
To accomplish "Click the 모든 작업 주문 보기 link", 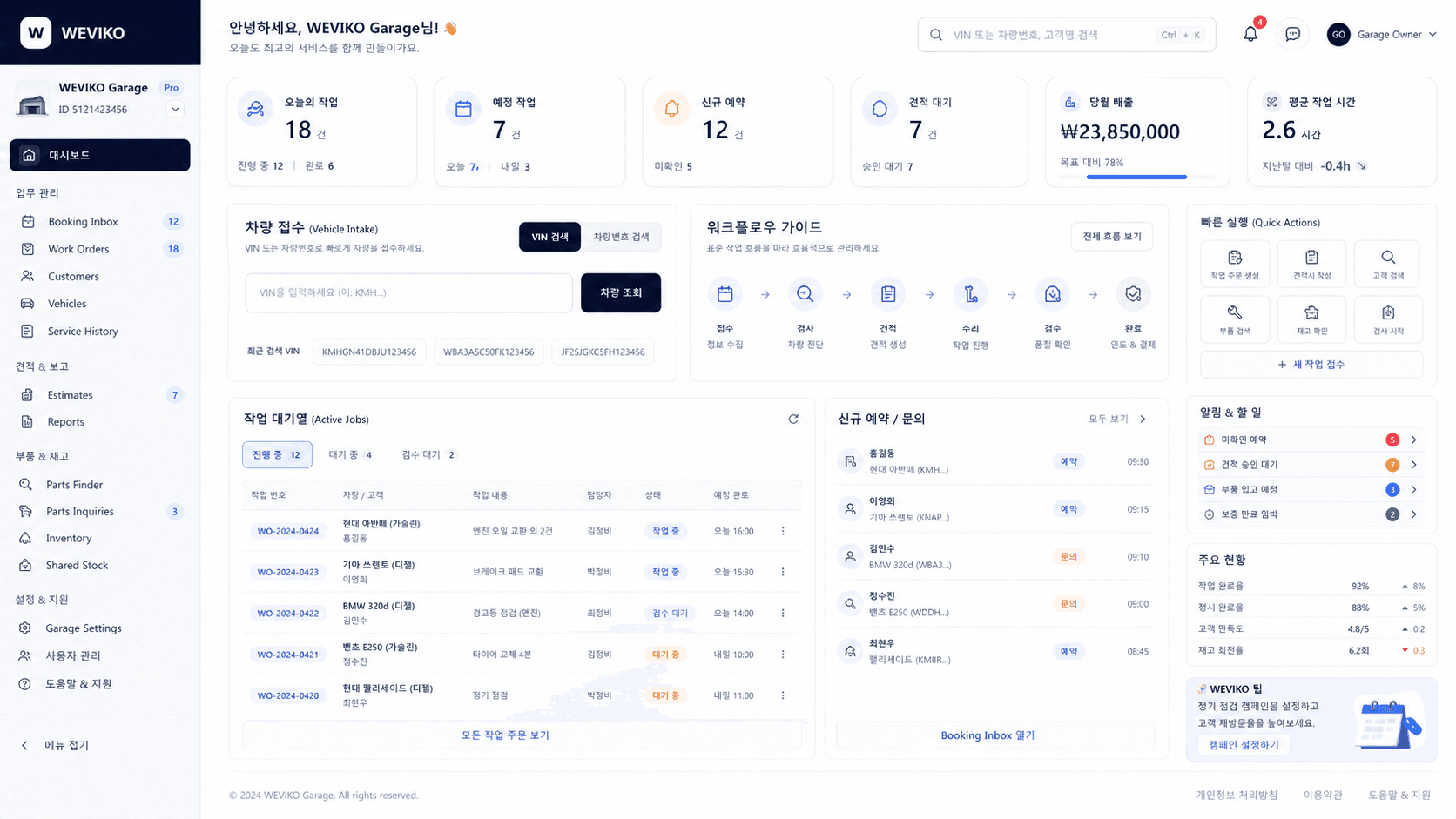I will point(522,735).
